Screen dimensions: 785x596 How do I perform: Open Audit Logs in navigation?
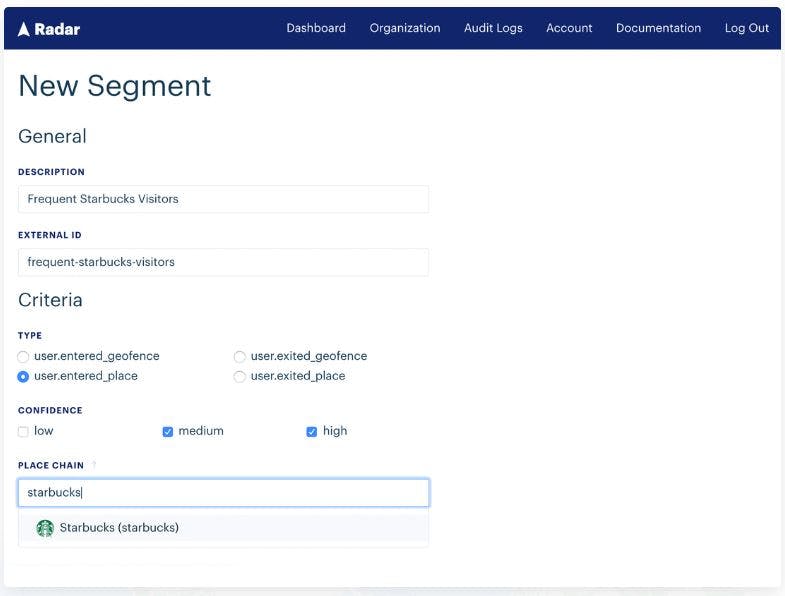tap(493, 28)
